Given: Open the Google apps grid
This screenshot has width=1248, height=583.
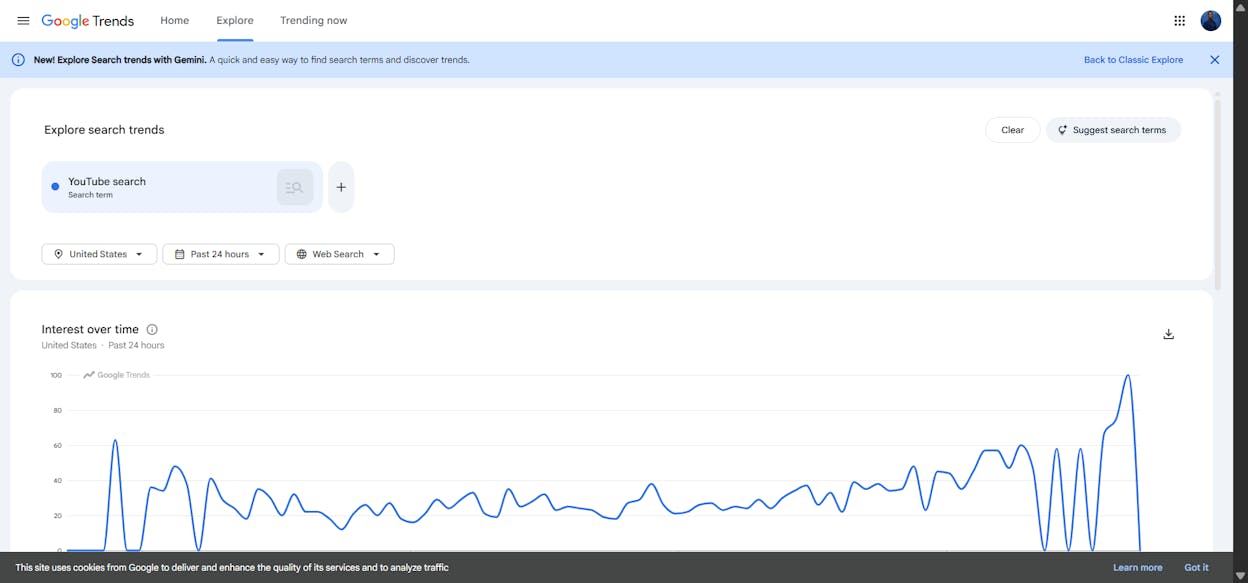Looking at the screenshot, I should (x=1179, y=20).
